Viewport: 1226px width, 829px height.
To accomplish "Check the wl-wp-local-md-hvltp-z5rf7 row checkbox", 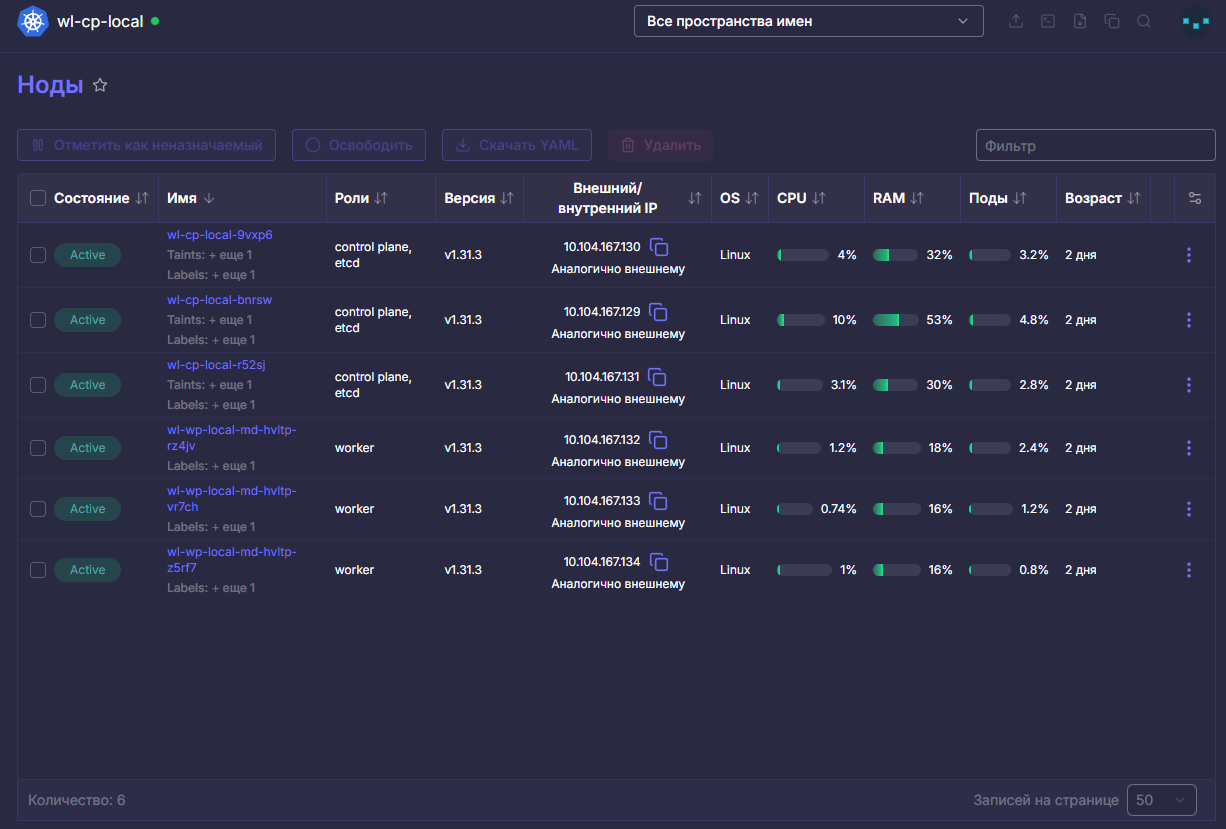I will 38,570.
